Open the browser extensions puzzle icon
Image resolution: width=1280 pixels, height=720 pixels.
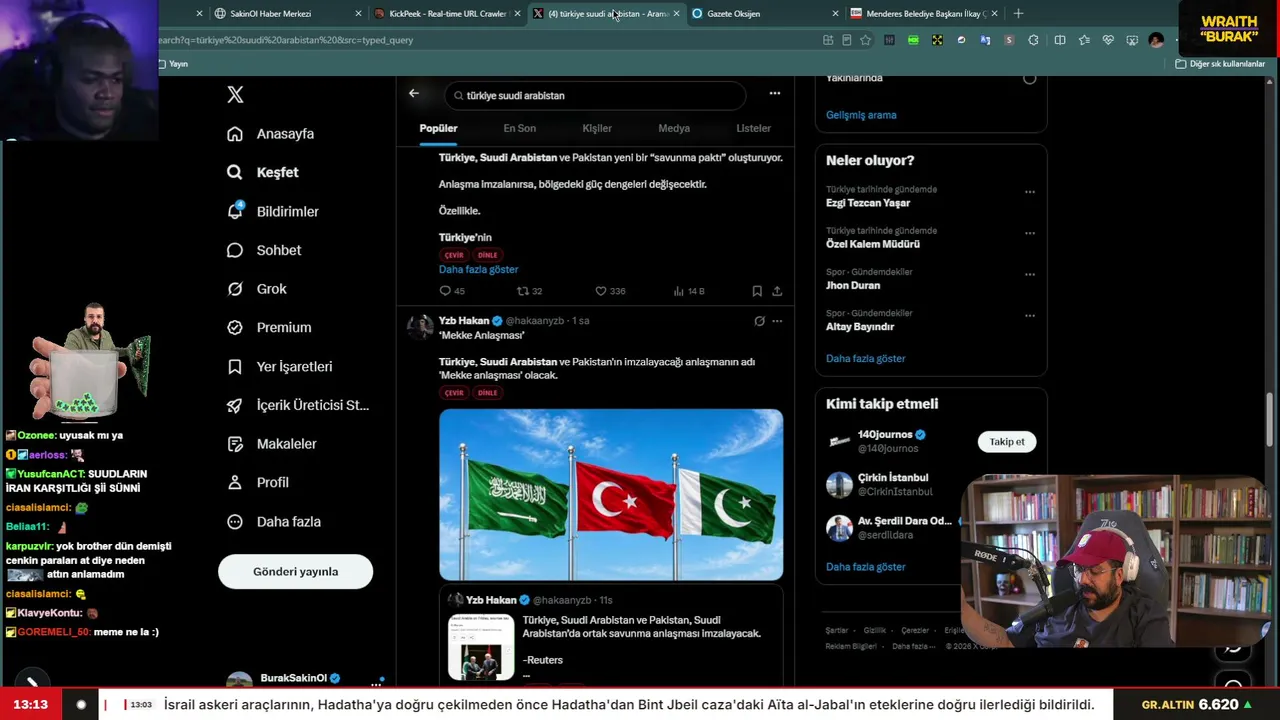1033,40
